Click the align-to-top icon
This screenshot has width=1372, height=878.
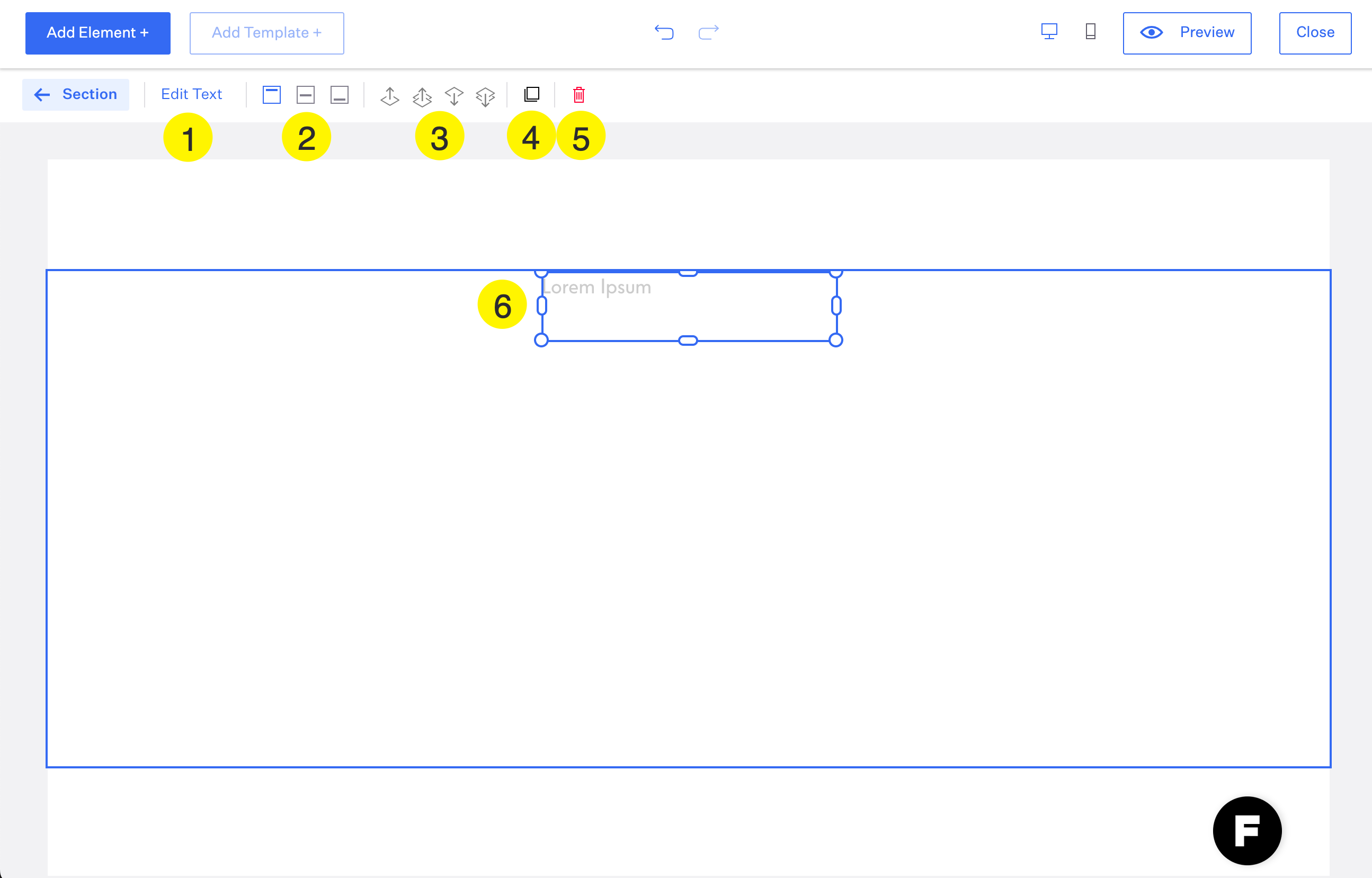point(271,95)
